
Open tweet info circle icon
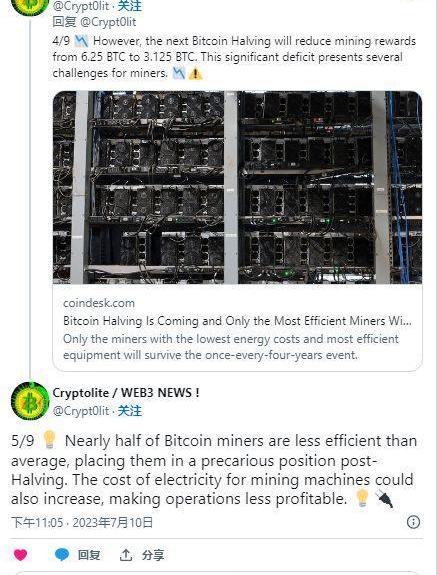click(x=414, y=522)
